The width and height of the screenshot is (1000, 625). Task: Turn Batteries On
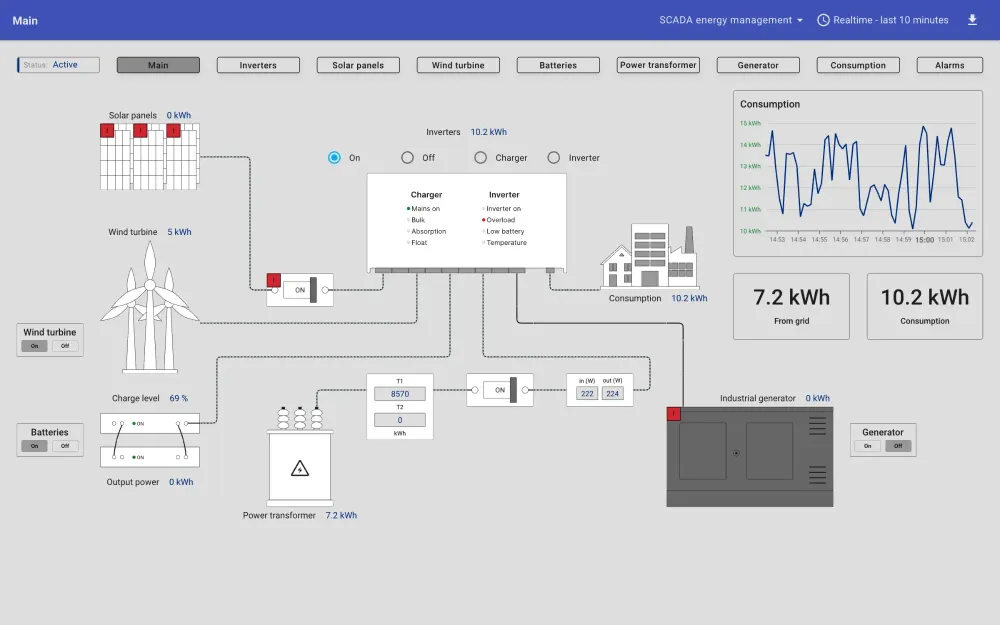coord(34,446)
